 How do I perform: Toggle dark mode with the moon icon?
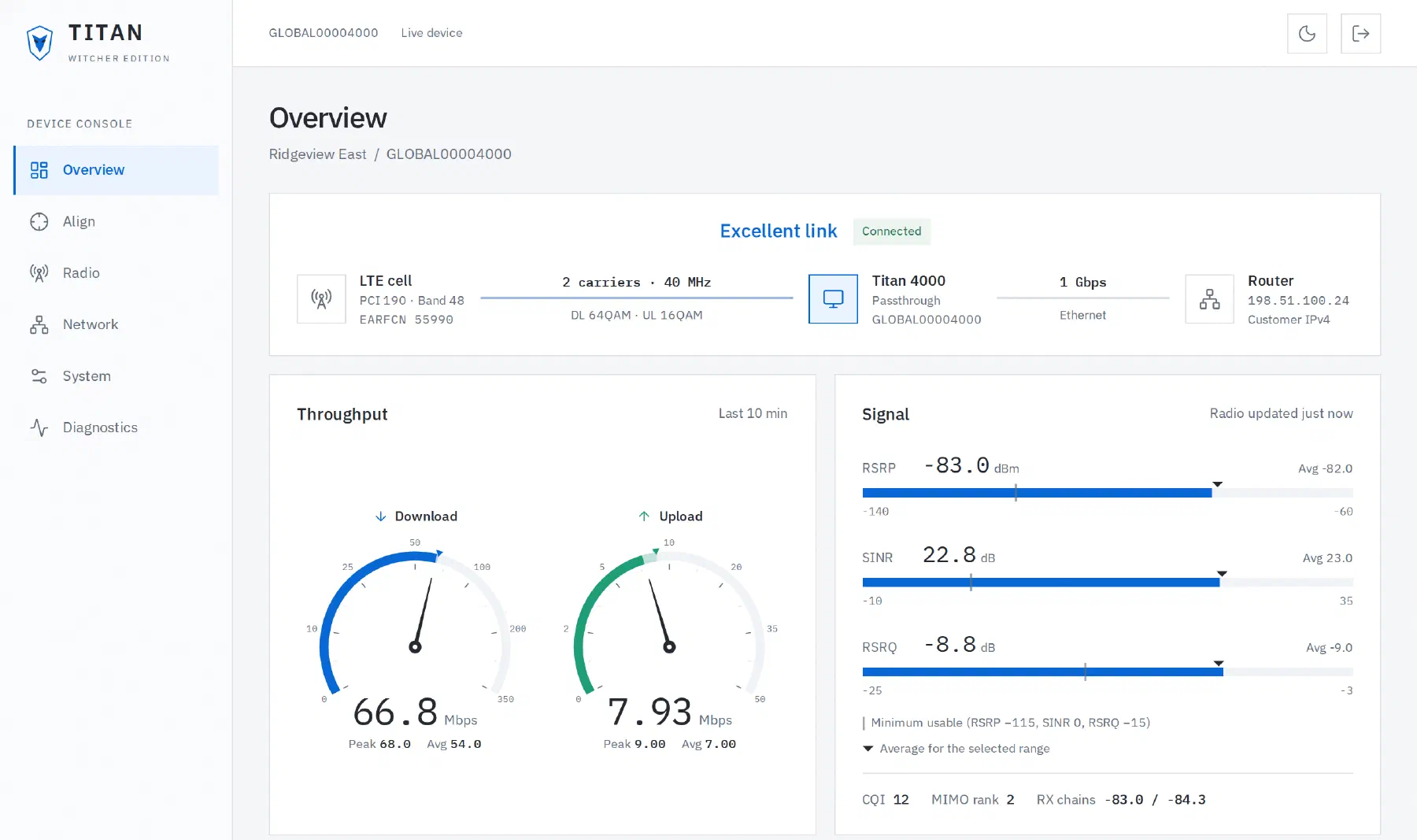pyautogui.click(x=1307, y=33)
